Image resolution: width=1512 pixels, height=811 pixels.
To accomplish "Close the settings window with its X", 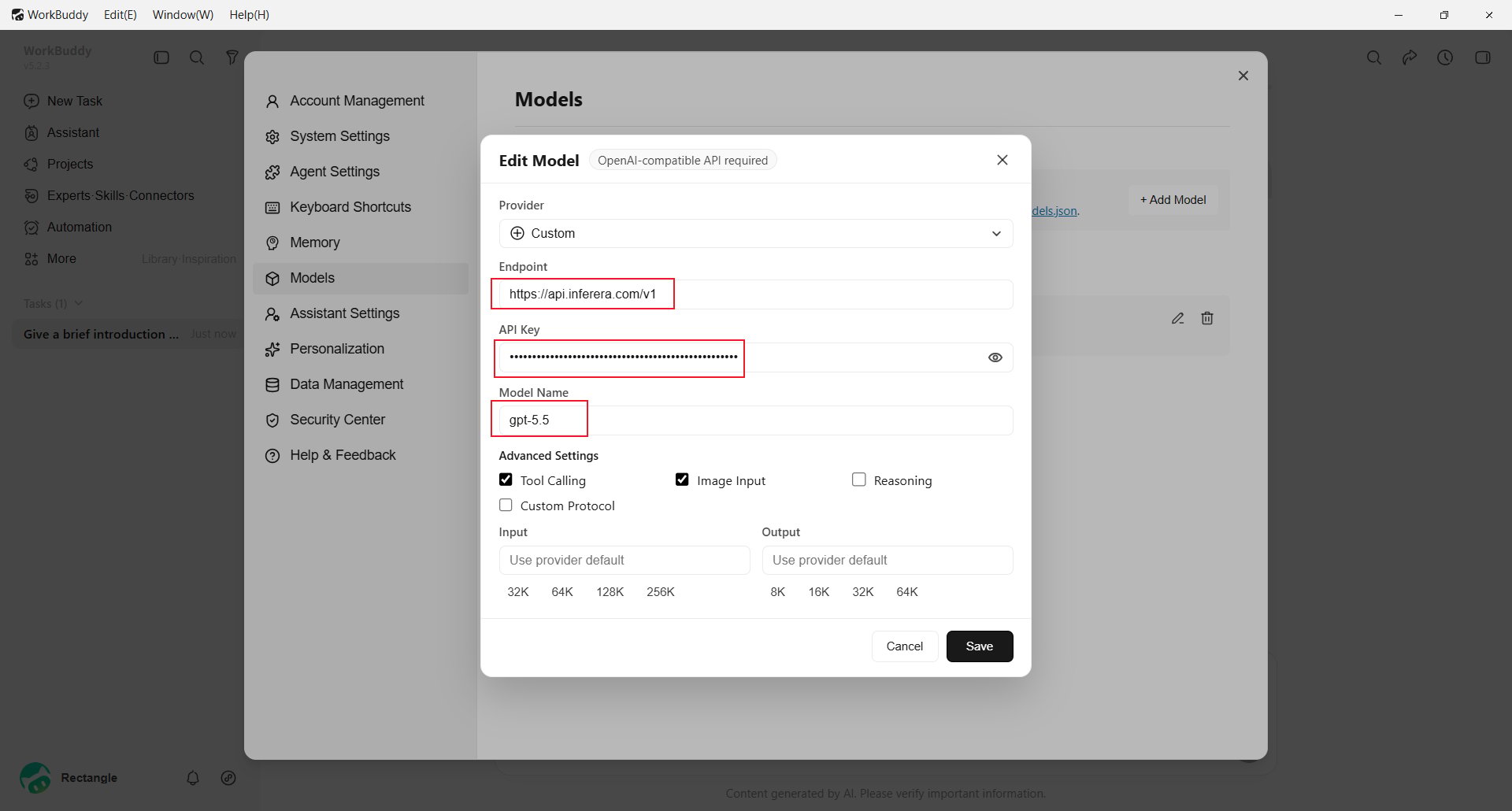I will click(x=1243, y=76).
